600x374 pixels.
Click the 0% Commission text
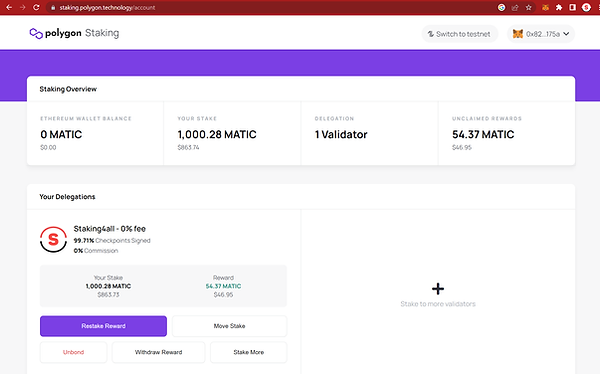[x=96, y=251]
